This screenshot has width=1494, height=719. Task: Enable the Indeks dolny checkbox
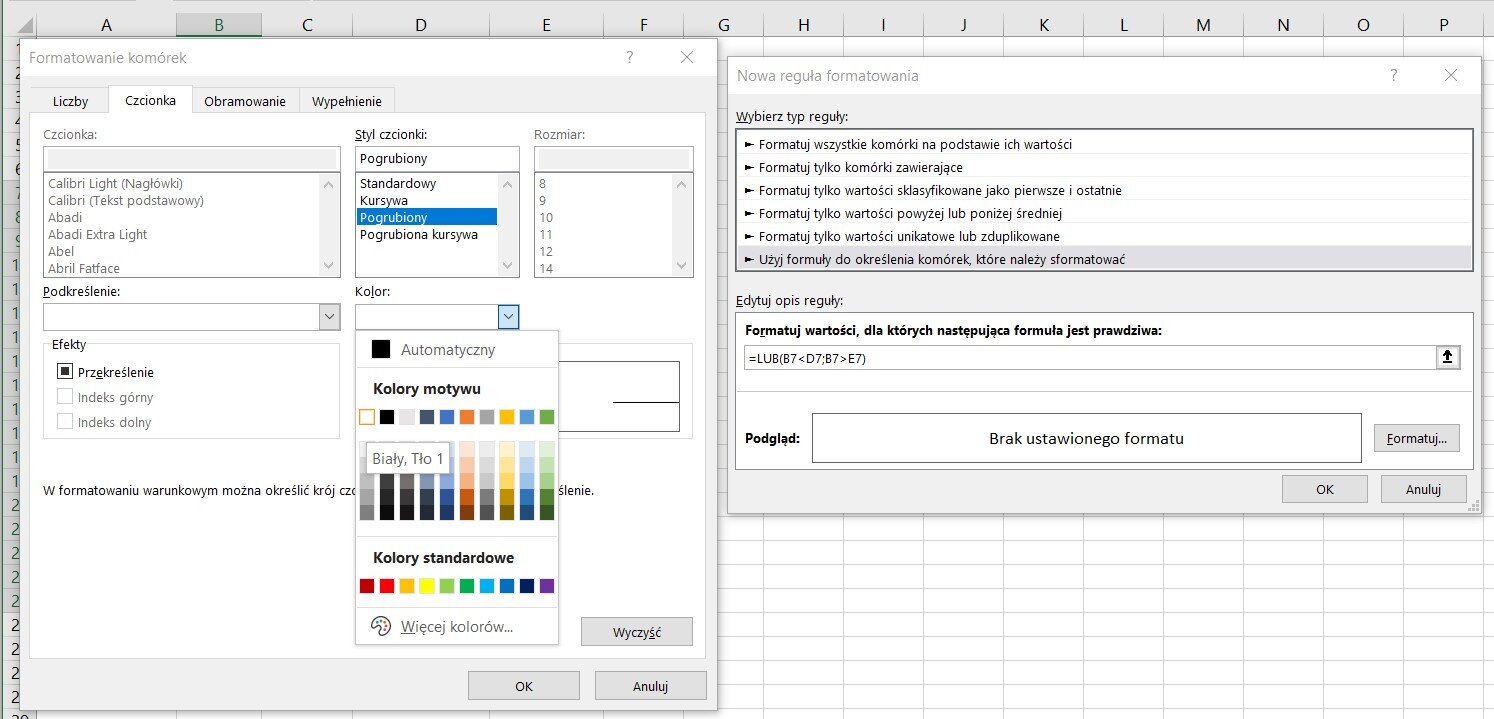pos(65,422)
